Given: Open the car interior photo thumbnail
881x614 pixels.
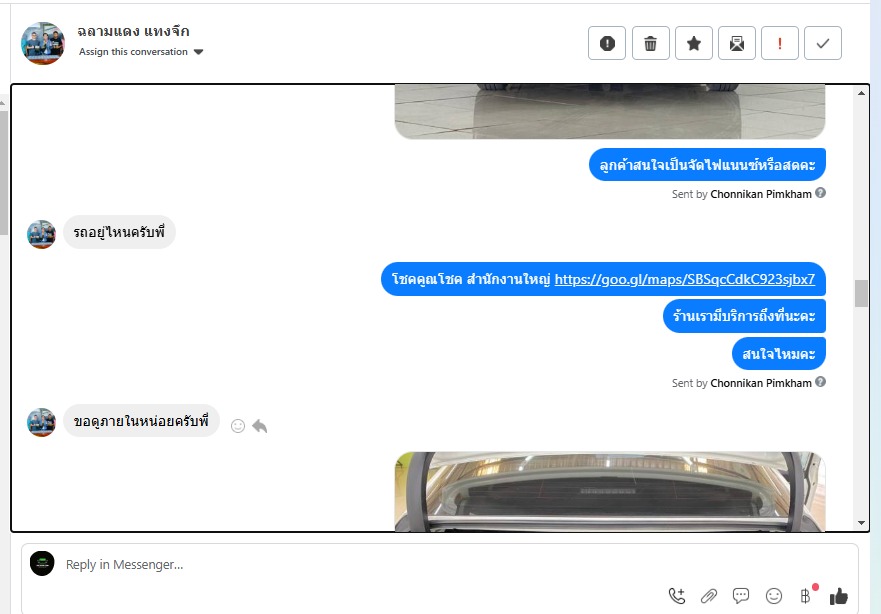Looking at the screenshot, I should [x=610, y=492].
